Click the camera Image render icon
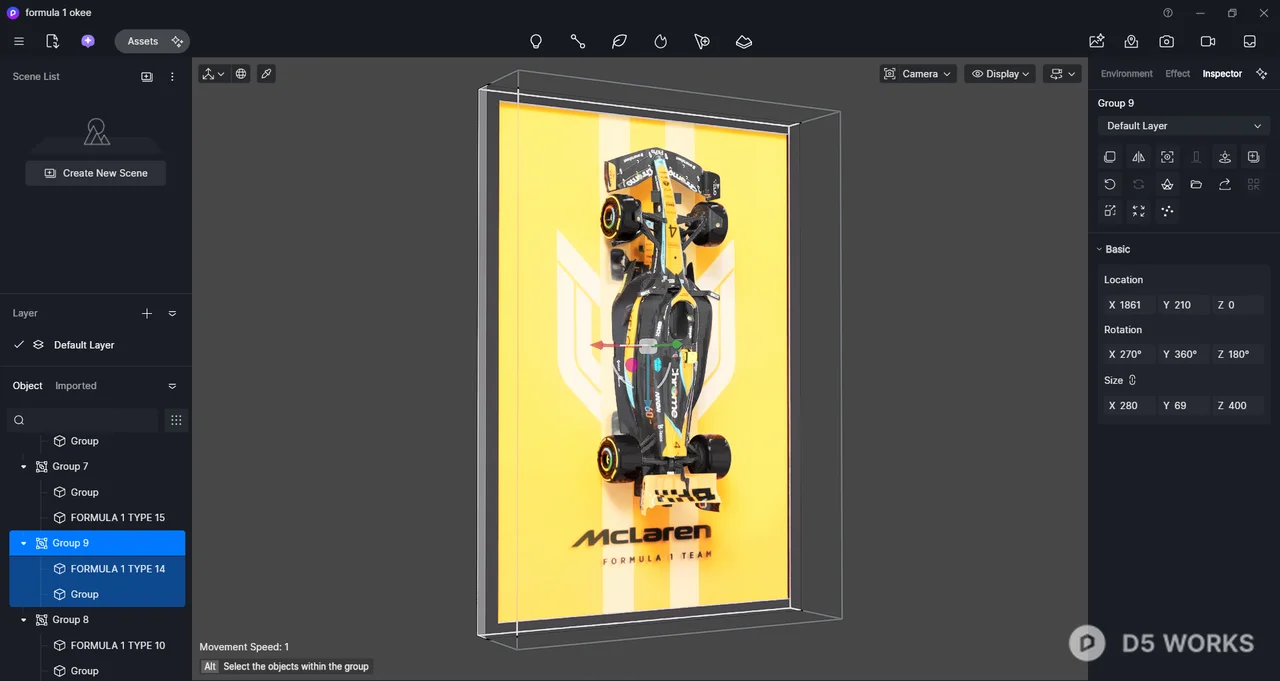The height and width of the screenshot is (681, 1280). click(1167, 41)
